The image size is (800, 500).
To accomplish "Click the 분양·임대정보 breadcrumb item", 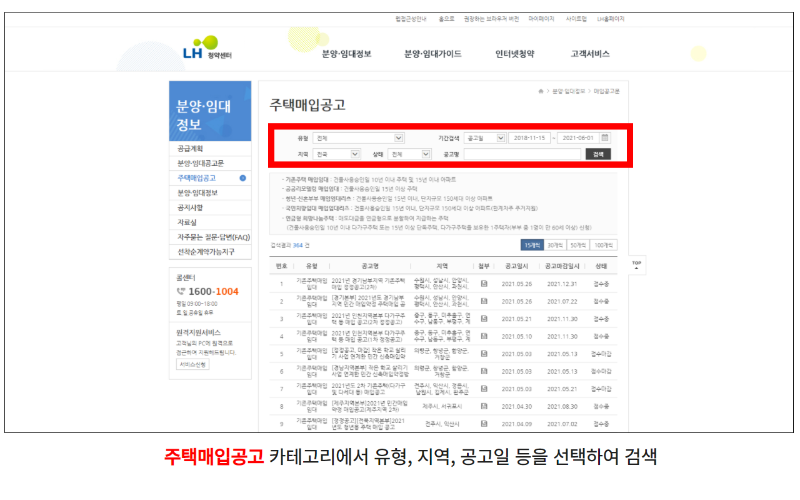I will (569, 91).
